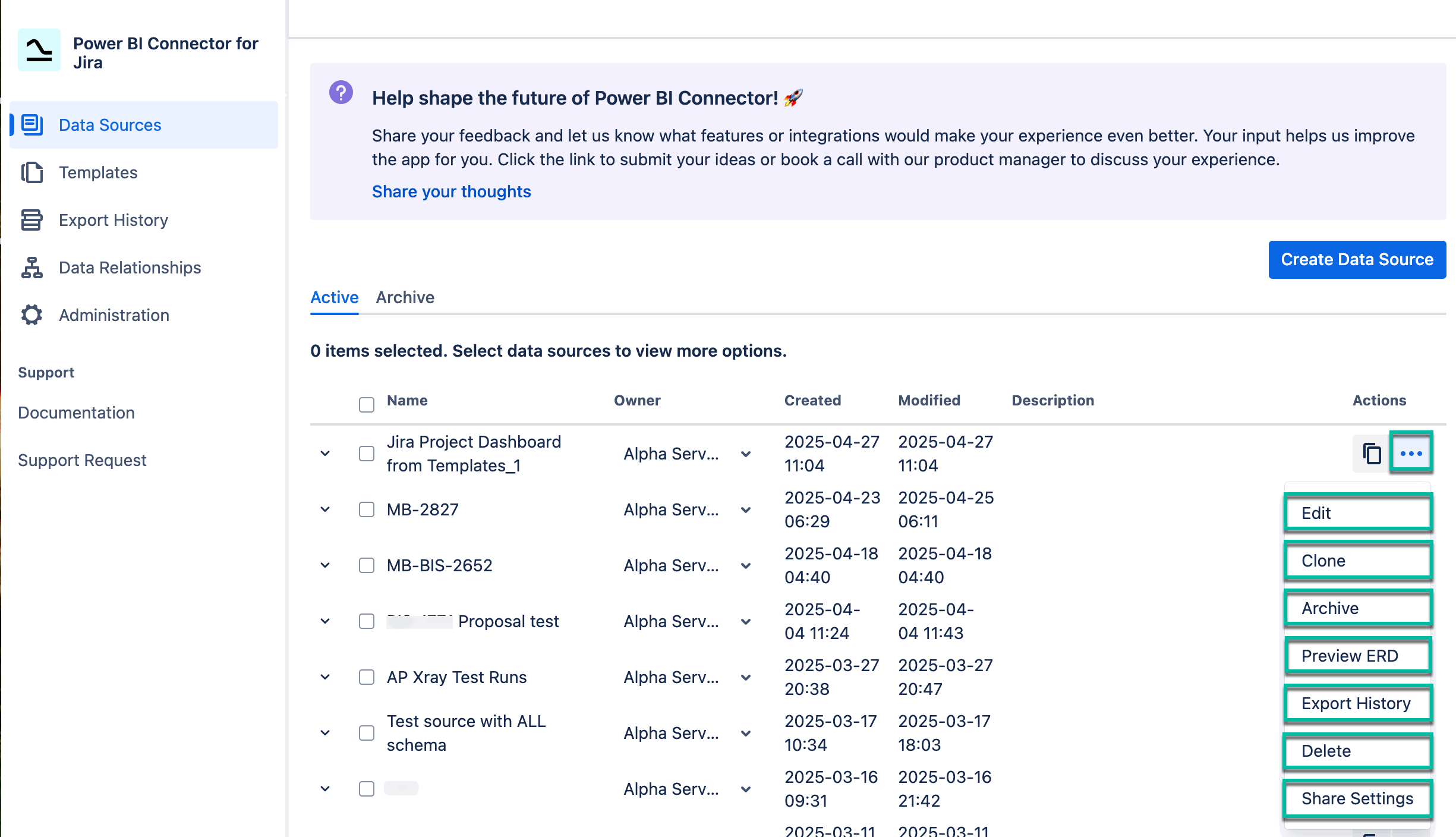Select Preview ERD from the actions menu
The height and width of the screenshot is (837, 1456).
point(1358,656)
